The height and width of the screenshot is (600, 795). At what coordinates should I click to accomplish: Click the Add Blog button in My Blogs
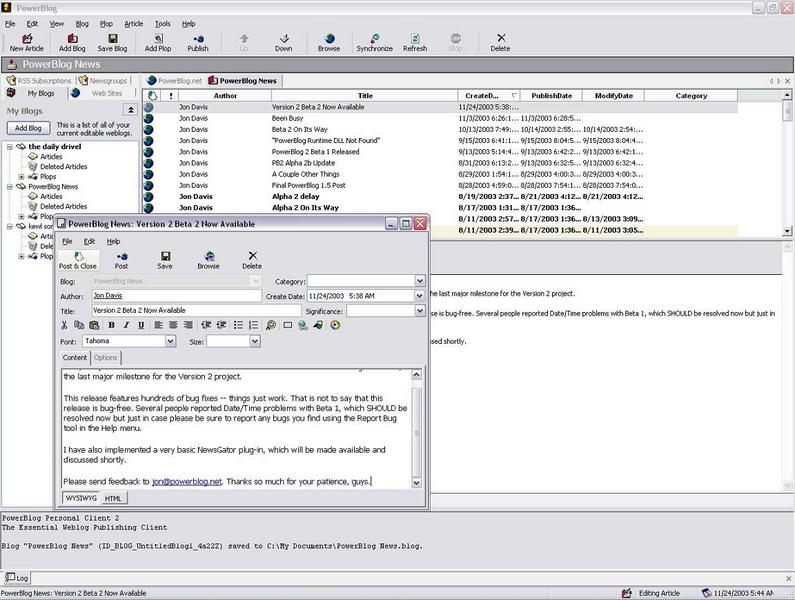point(28,128)
